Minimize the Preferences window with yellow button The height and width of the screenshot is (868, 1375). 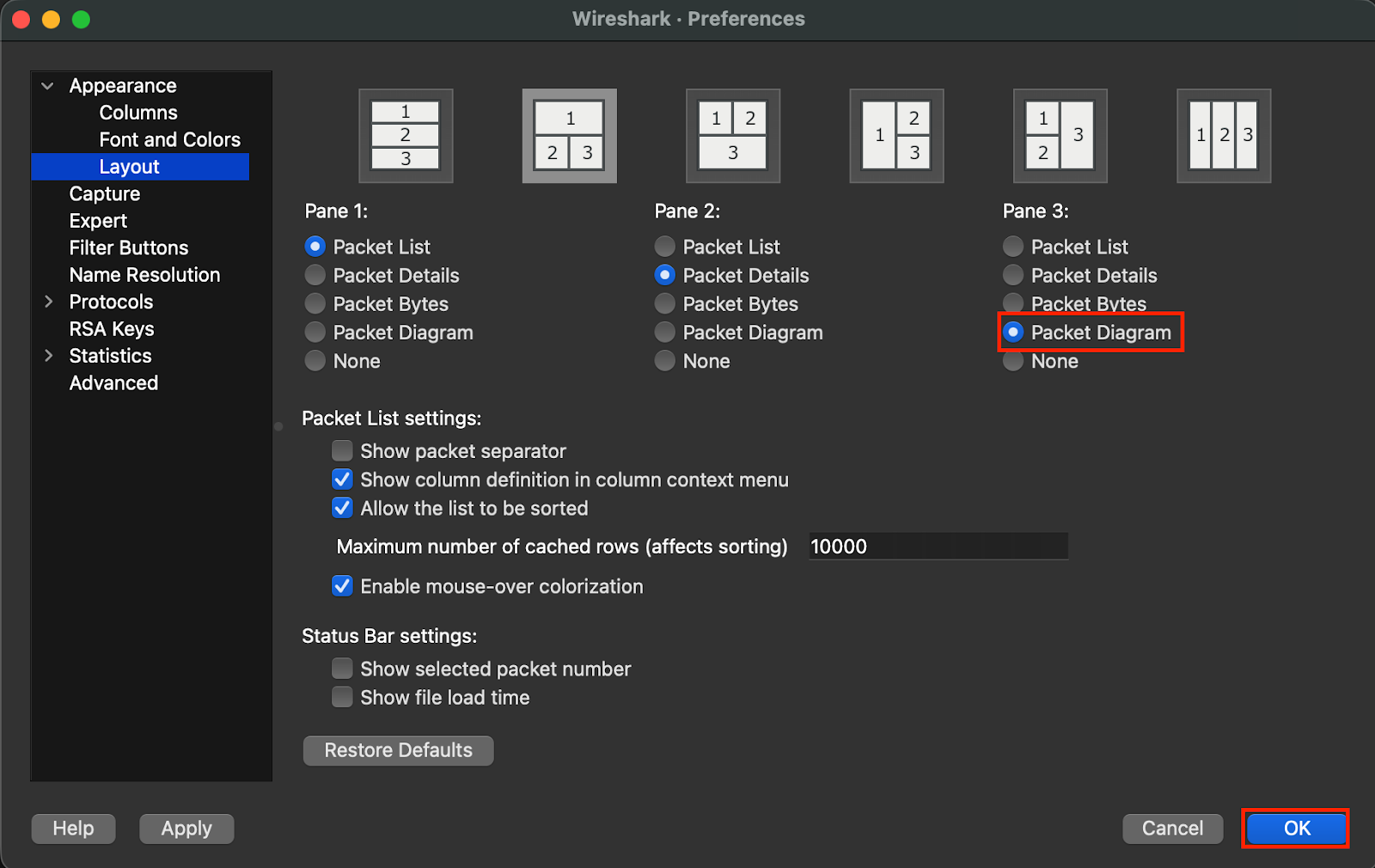[x=51, y=19]
